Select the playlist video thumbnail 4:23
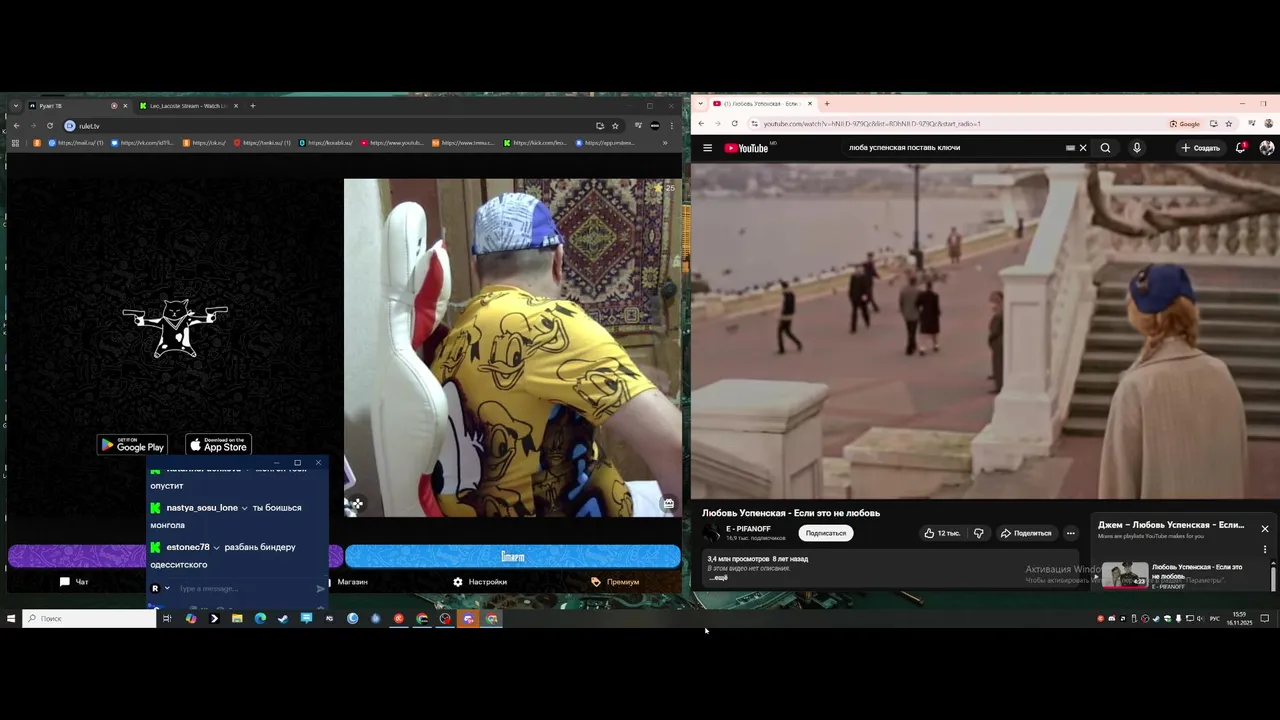 (1125, 575)
